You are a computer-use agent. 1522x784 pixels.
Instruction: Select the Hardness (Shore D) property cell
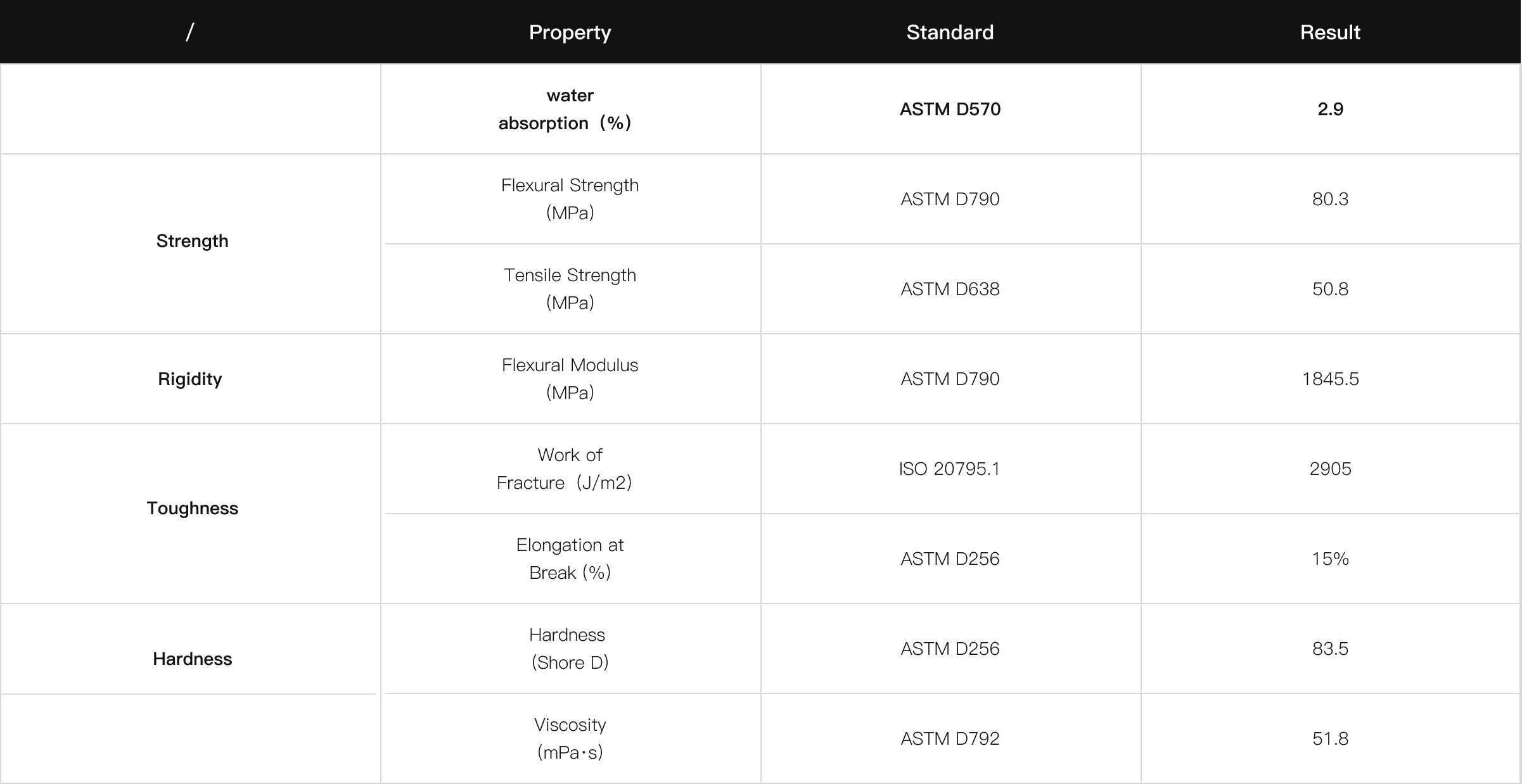click(570, 648)
